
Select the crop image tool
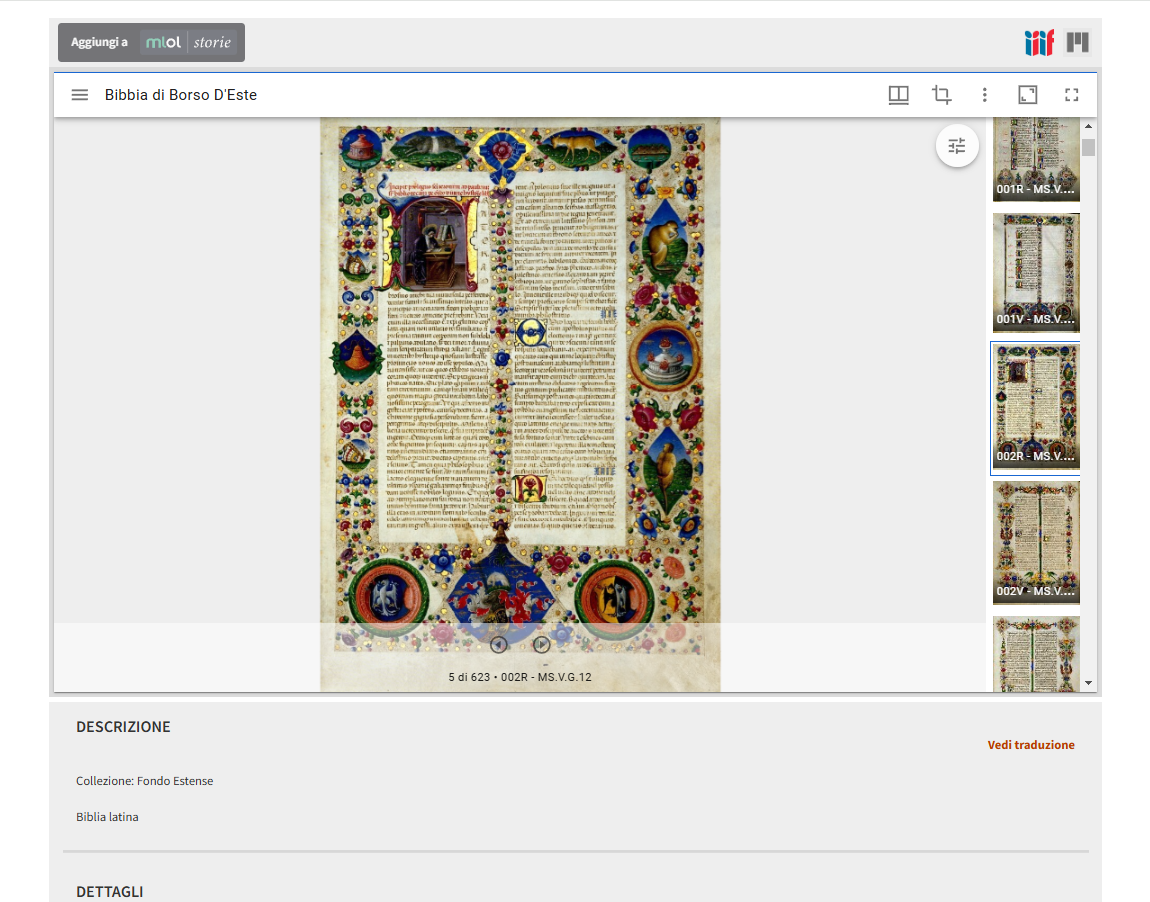pos(942,95)
